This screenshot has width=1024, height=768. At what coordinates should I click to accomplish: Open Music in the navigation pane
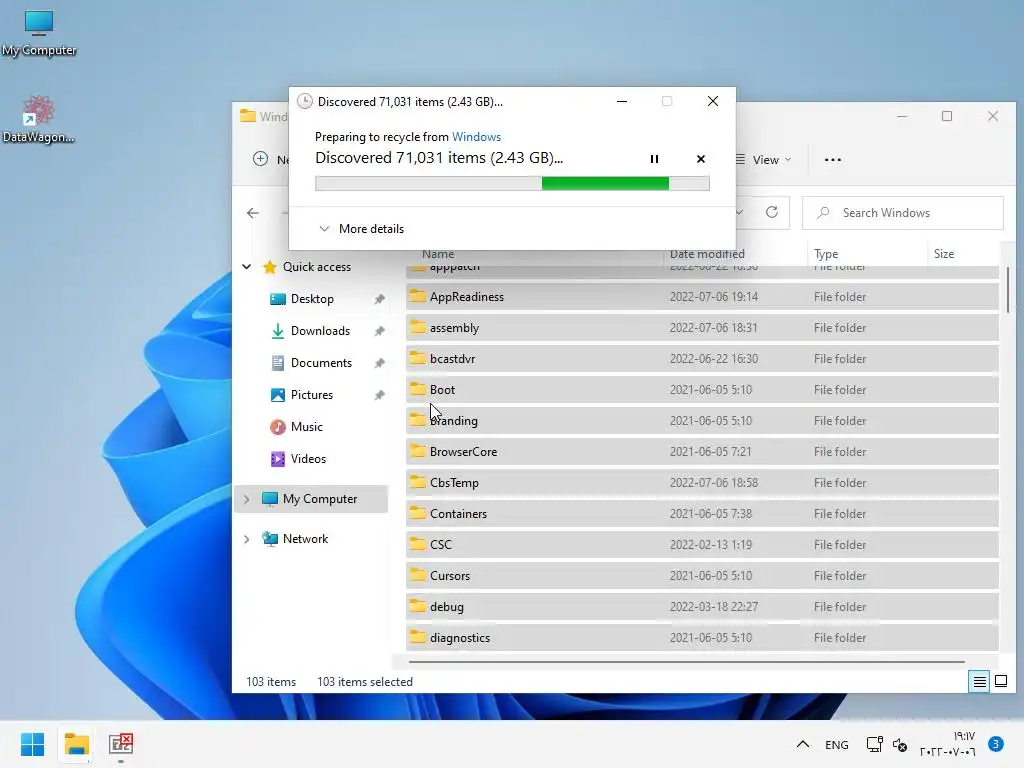tap(306, 426)
